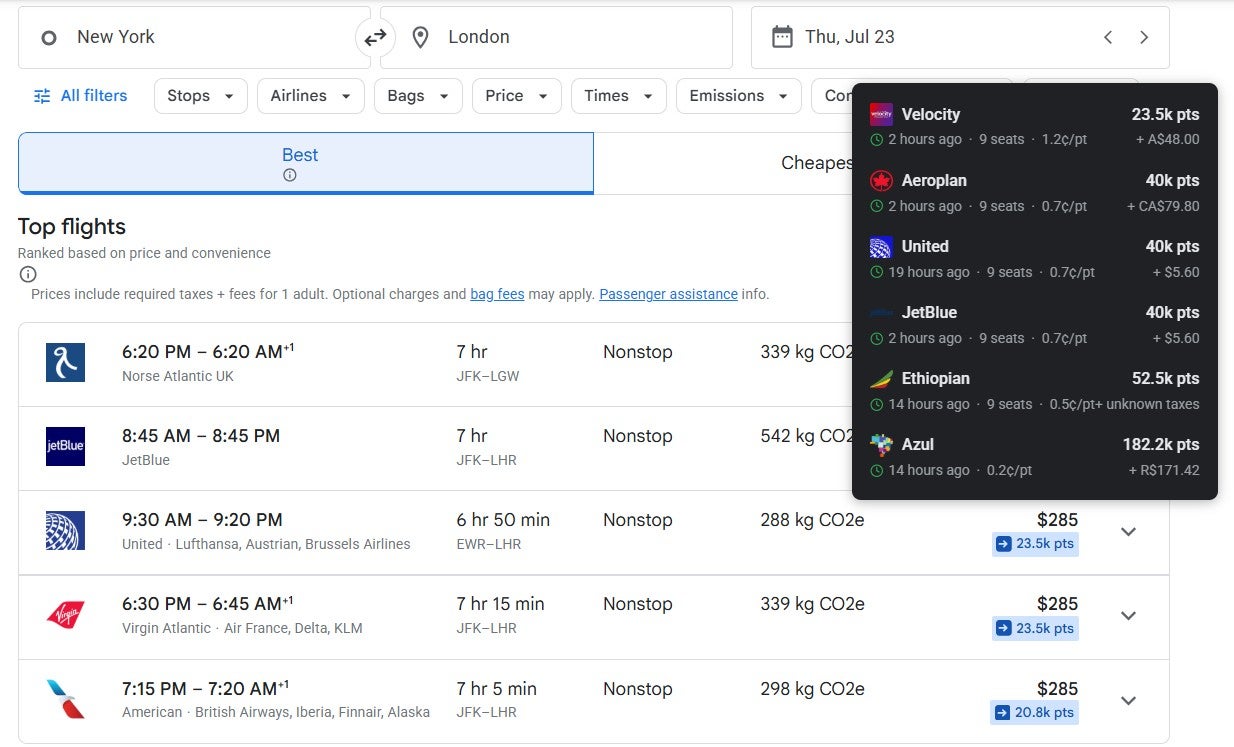Go to next day with right arrow
The height and width of the screenshot is (747, 1234).
[x=1144, y=37]
